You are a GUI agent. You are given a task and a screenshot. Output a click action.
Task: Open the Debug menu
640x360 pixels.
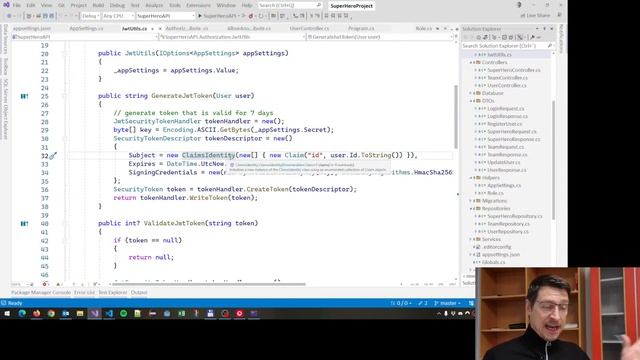pyautogui.click(x=117, y=5)
